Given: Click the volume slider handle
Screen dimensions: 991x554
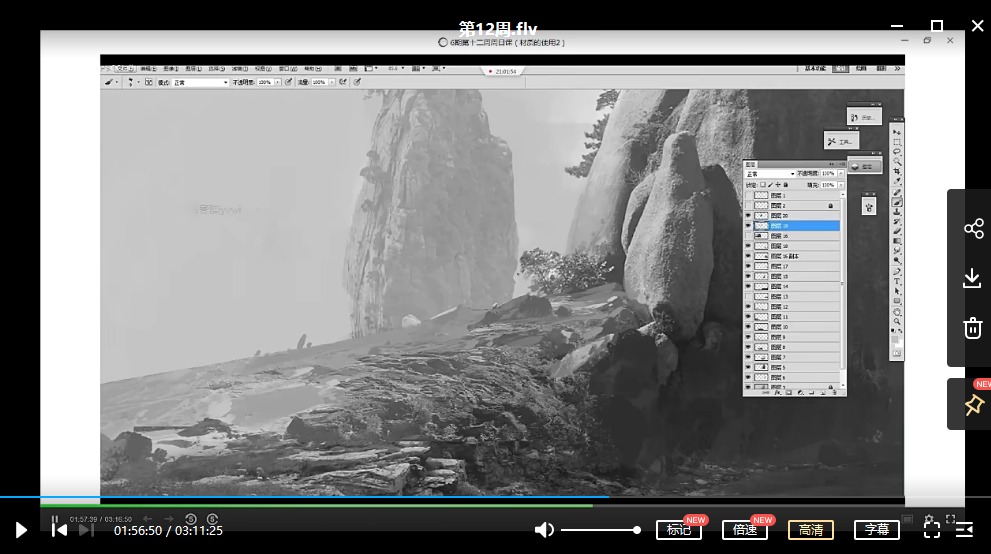Looking at the screenshot, I should tap(637, 530).
